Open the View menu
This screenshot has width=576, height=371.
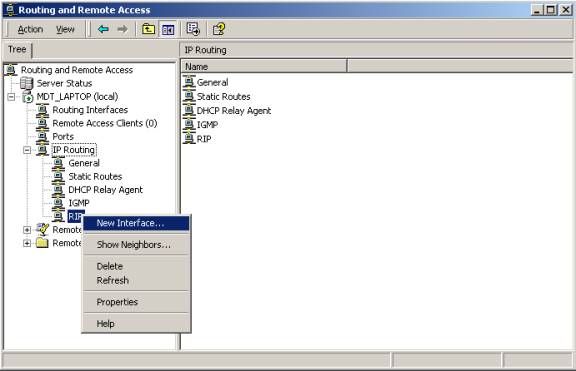pos(65,29)
